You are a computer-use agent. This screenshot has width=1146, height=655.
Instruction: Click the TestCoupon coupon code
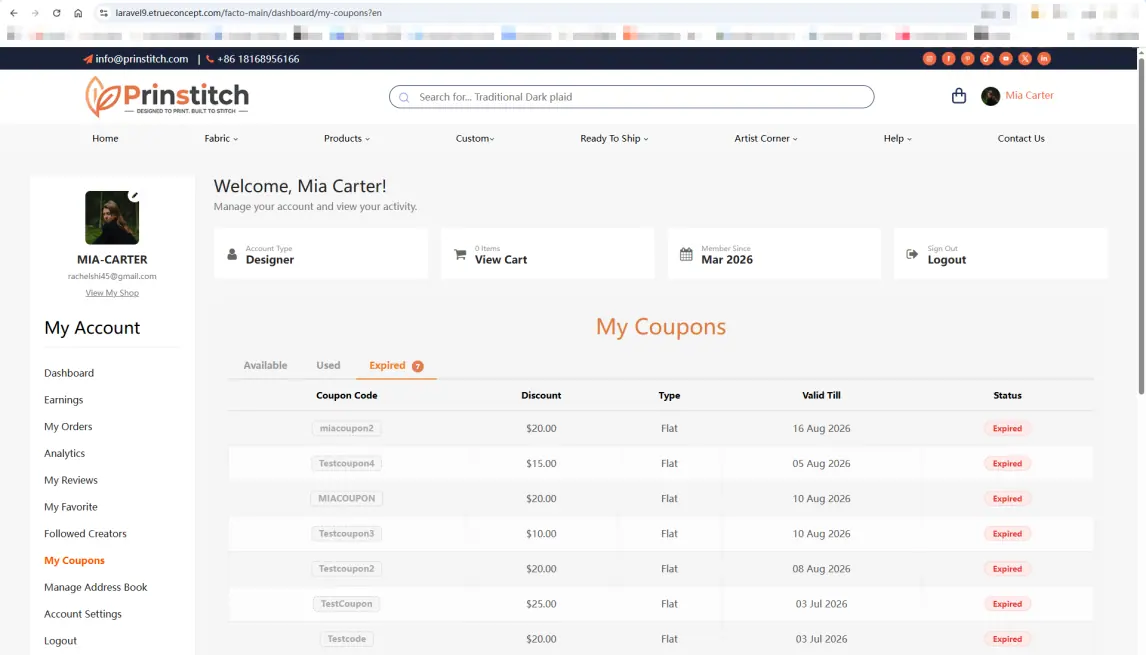[346, 604]
